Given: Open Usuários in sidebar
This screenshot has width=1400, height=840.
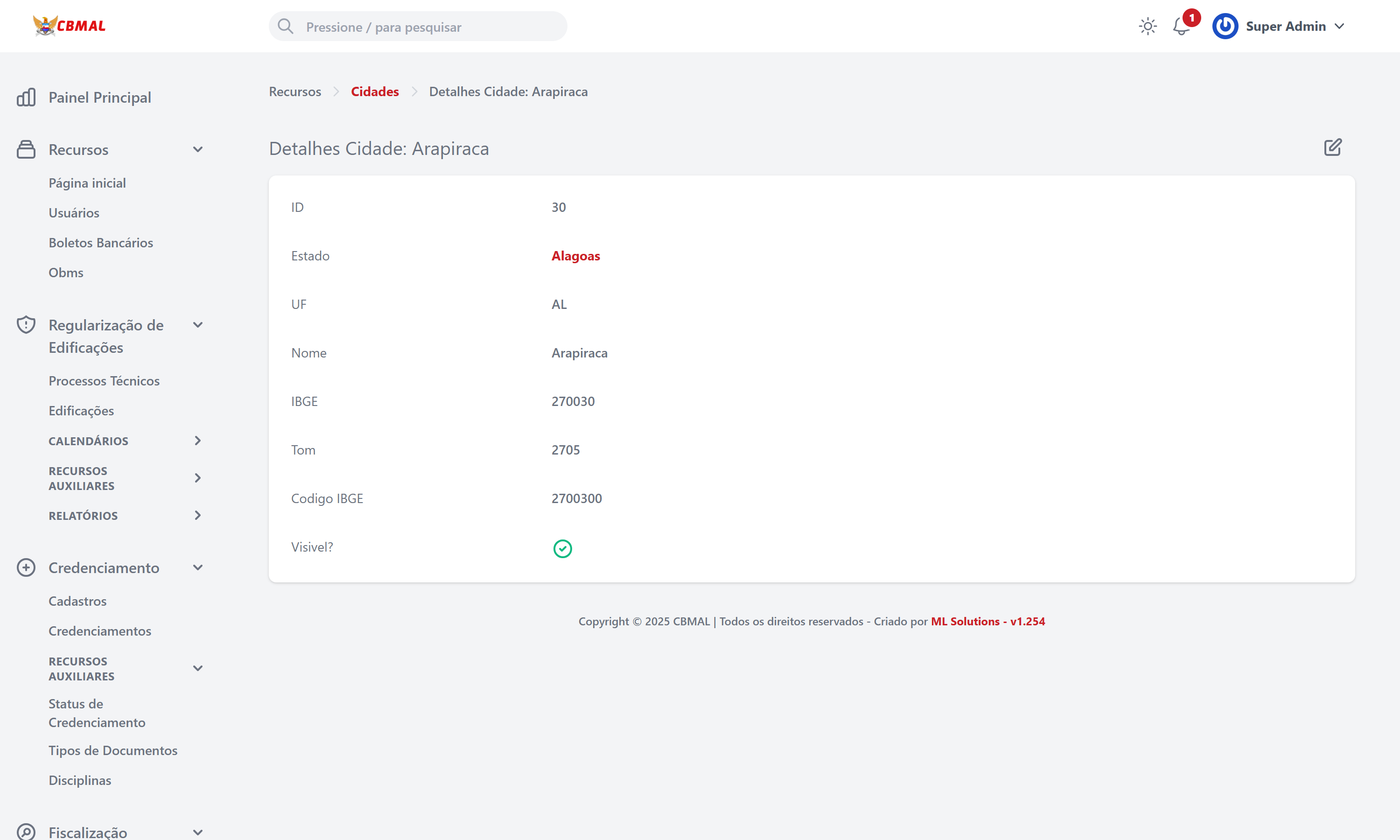Looking at the screenshot, I should pos(74,213).
